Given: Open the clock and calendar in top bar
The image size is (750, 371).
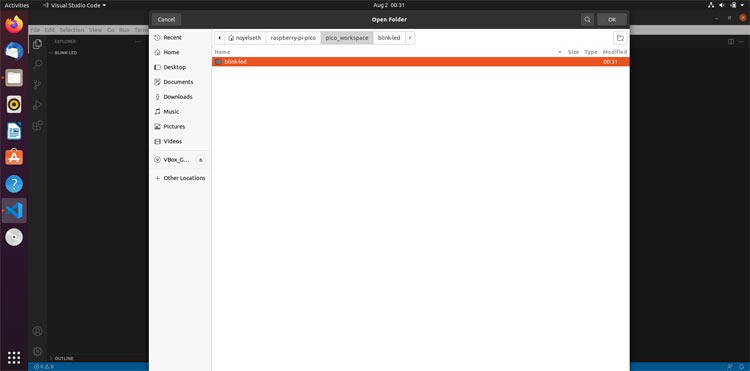Looking at the screenshot, I should pos(389,5).
